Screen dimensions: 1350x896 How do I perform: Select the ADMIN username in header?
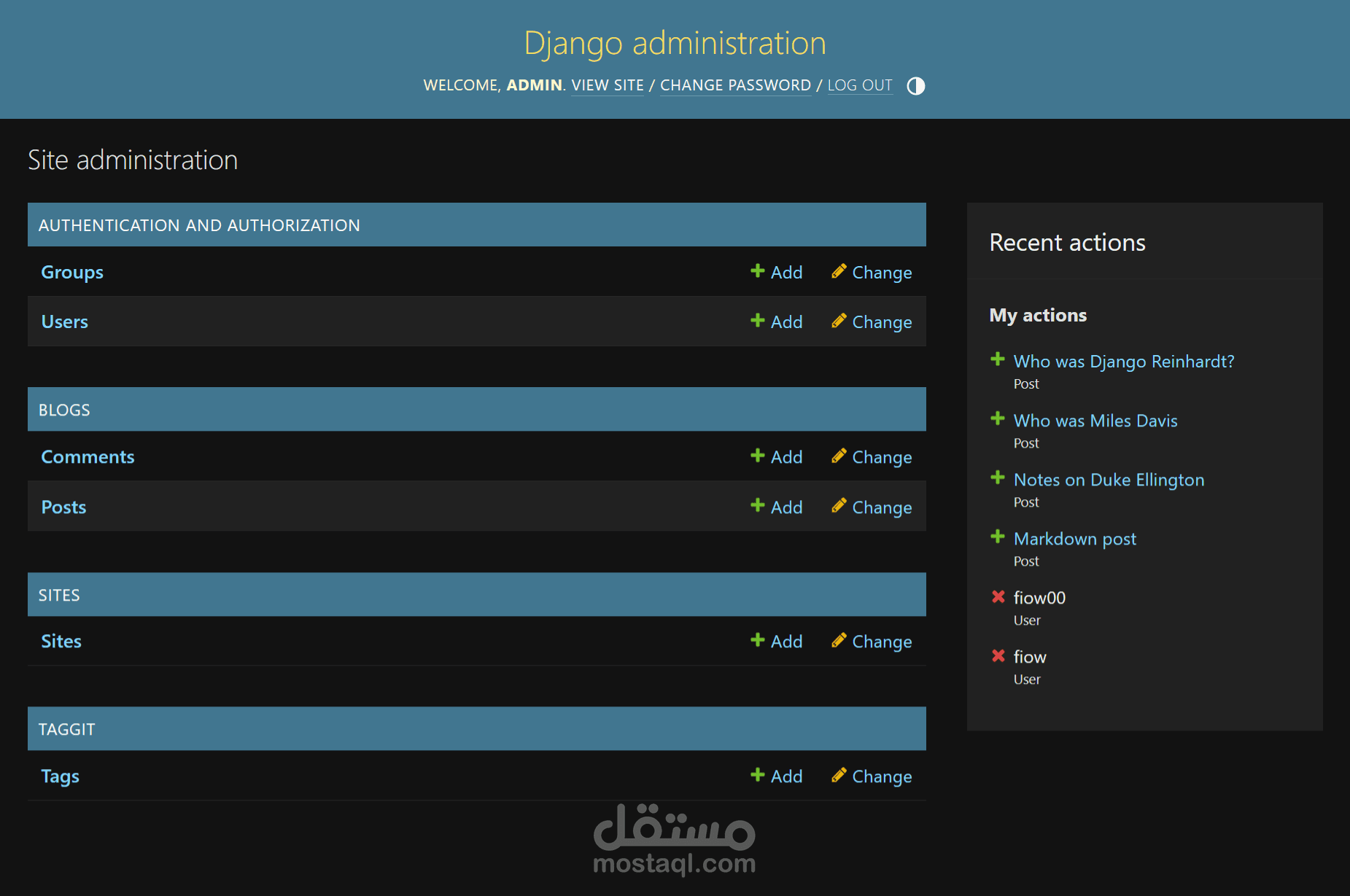(x=535, y=85)
